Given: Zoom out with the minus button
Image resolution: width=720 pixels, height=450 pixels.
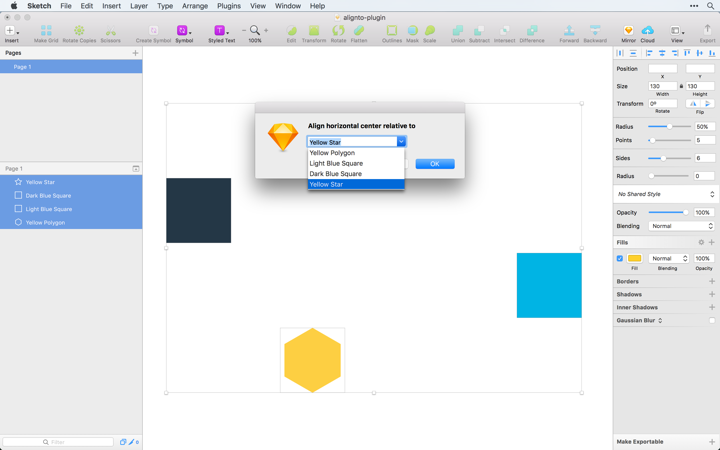Looking at the screenshot, I should click(244, 31).
